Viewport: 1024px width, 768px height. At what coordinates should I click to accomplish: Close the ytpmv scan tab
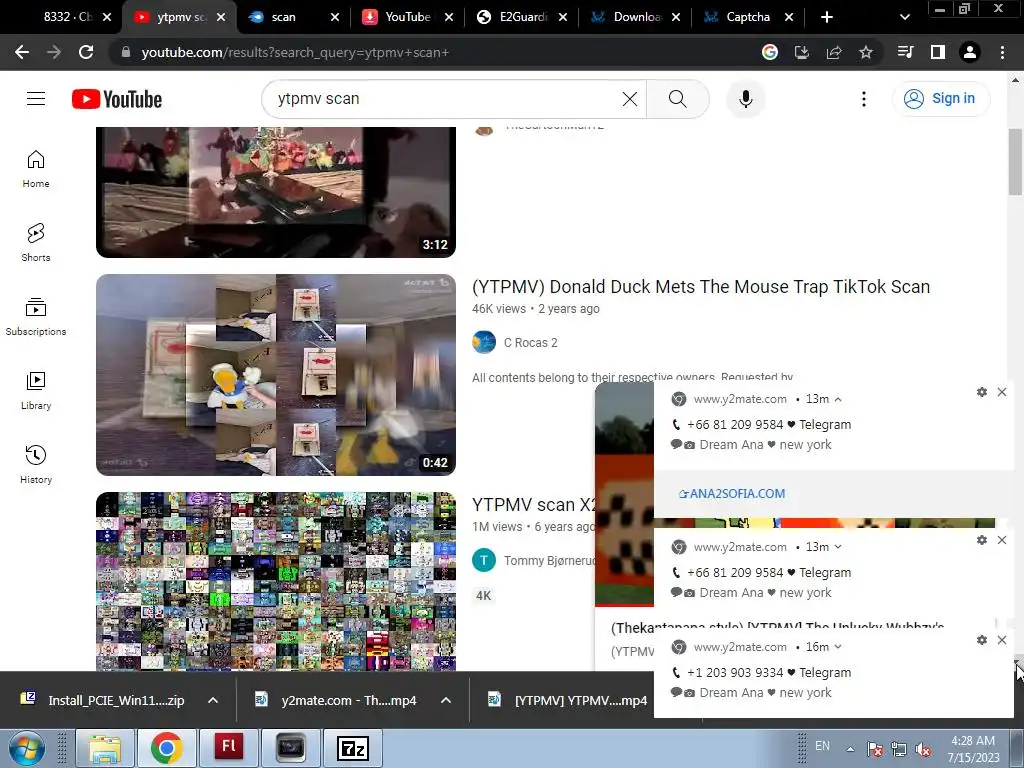click(221, 17)
